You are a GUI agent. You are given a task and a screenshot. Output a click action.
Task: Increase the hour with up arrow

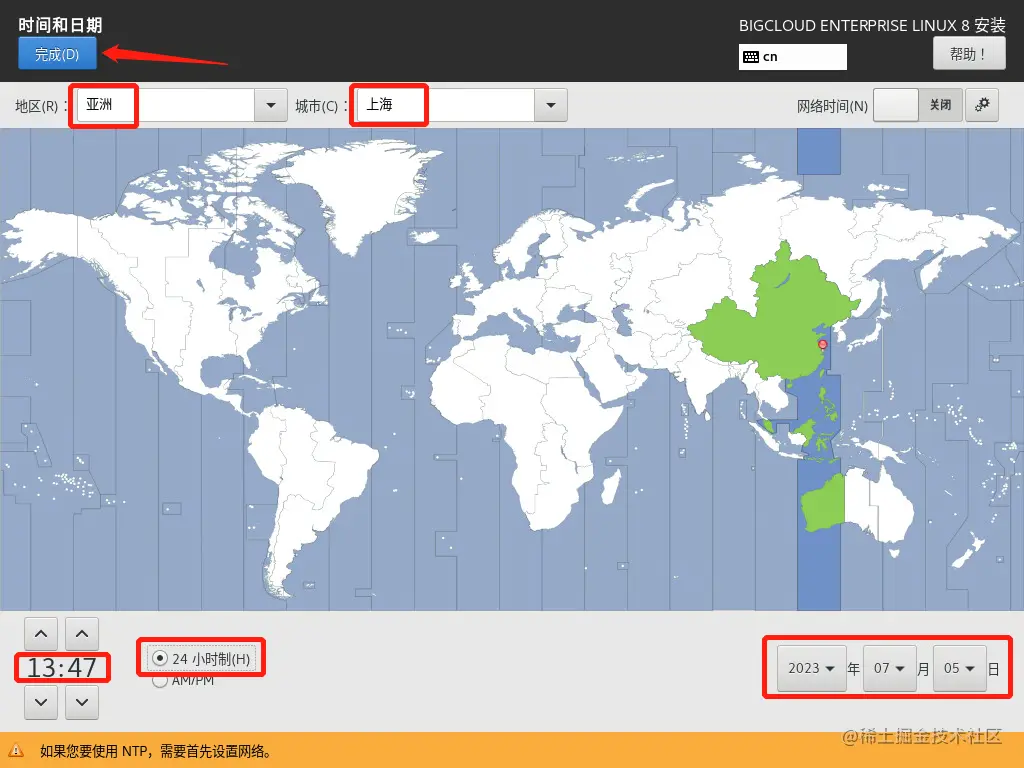coord(41,634)
